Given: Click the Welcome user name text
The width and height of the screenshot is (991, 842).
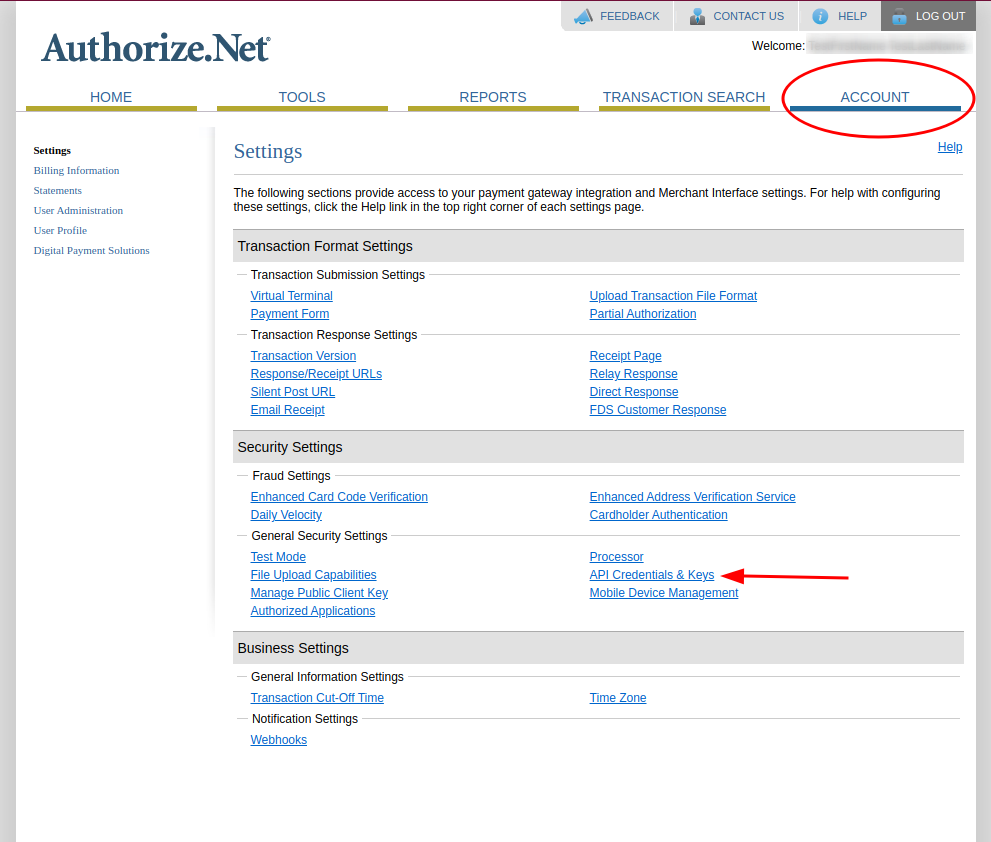Looking at the screenshot, I should click(887, 46).
